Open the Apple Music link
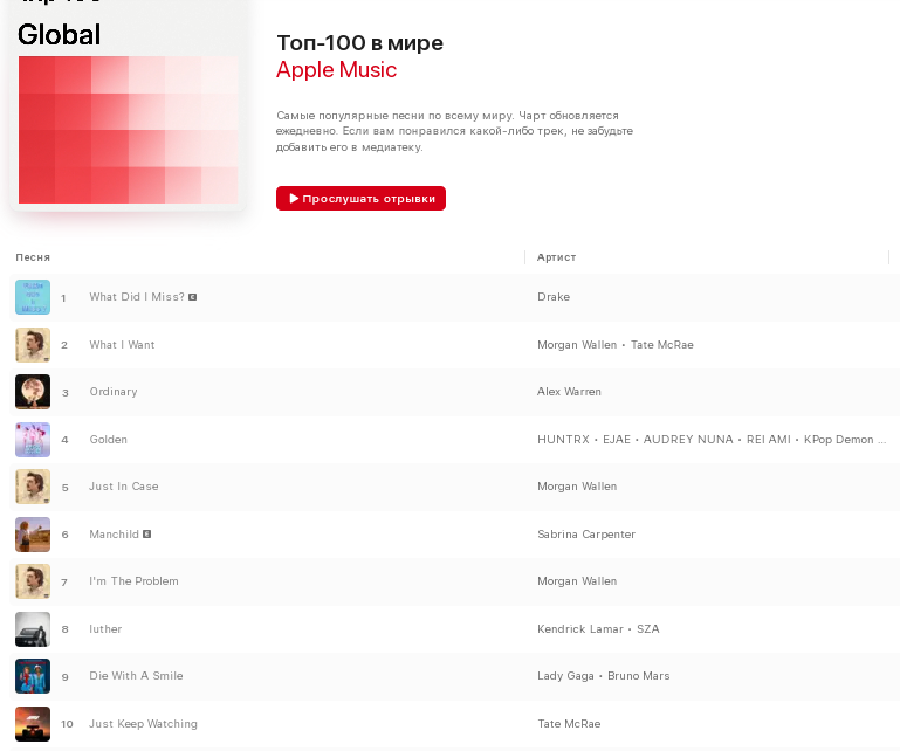The height and width of the screenshot is (751, 900). [x=336, y=70]
